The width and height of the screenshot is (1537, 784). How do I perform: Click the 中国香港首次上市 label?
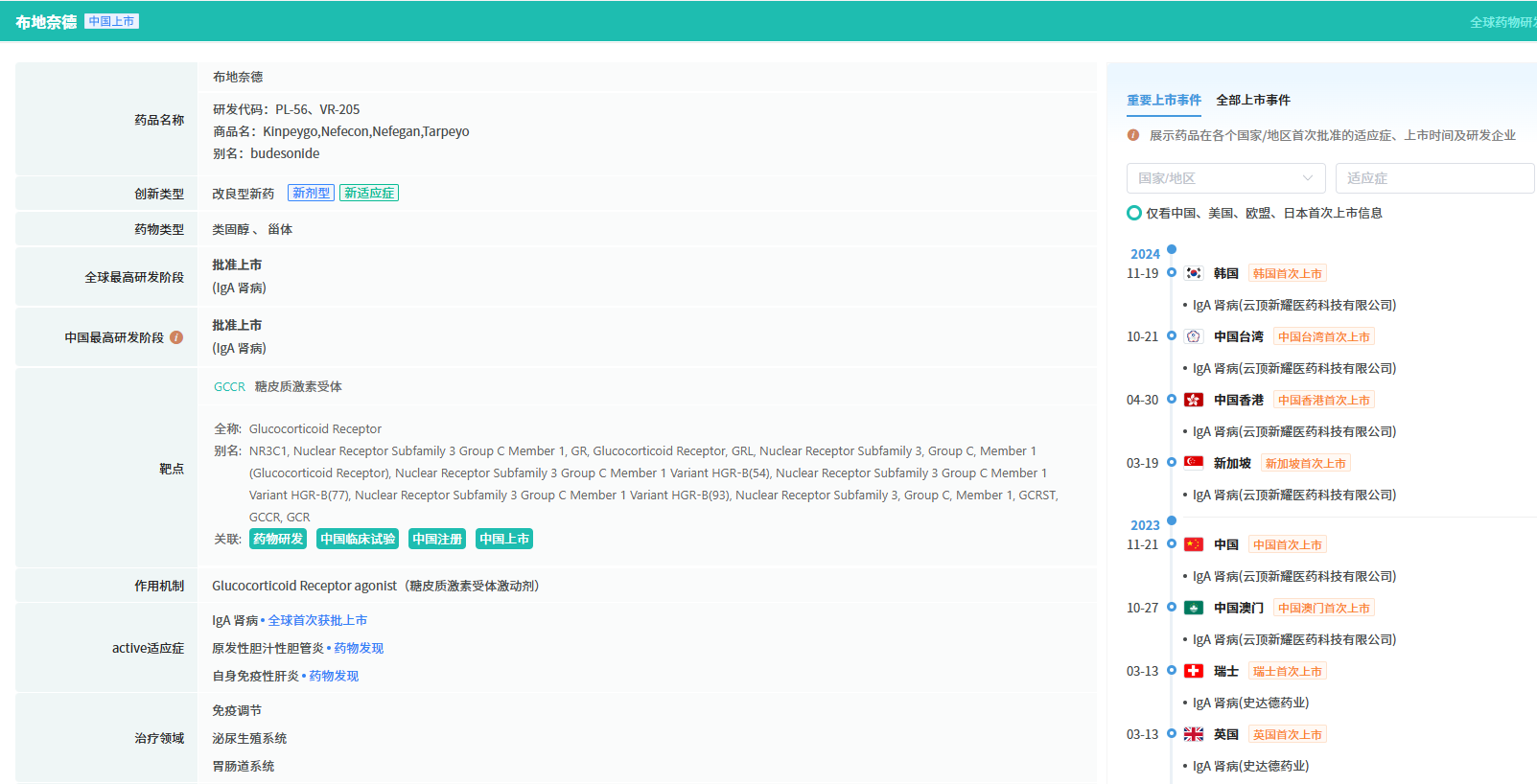[1324, 400]
